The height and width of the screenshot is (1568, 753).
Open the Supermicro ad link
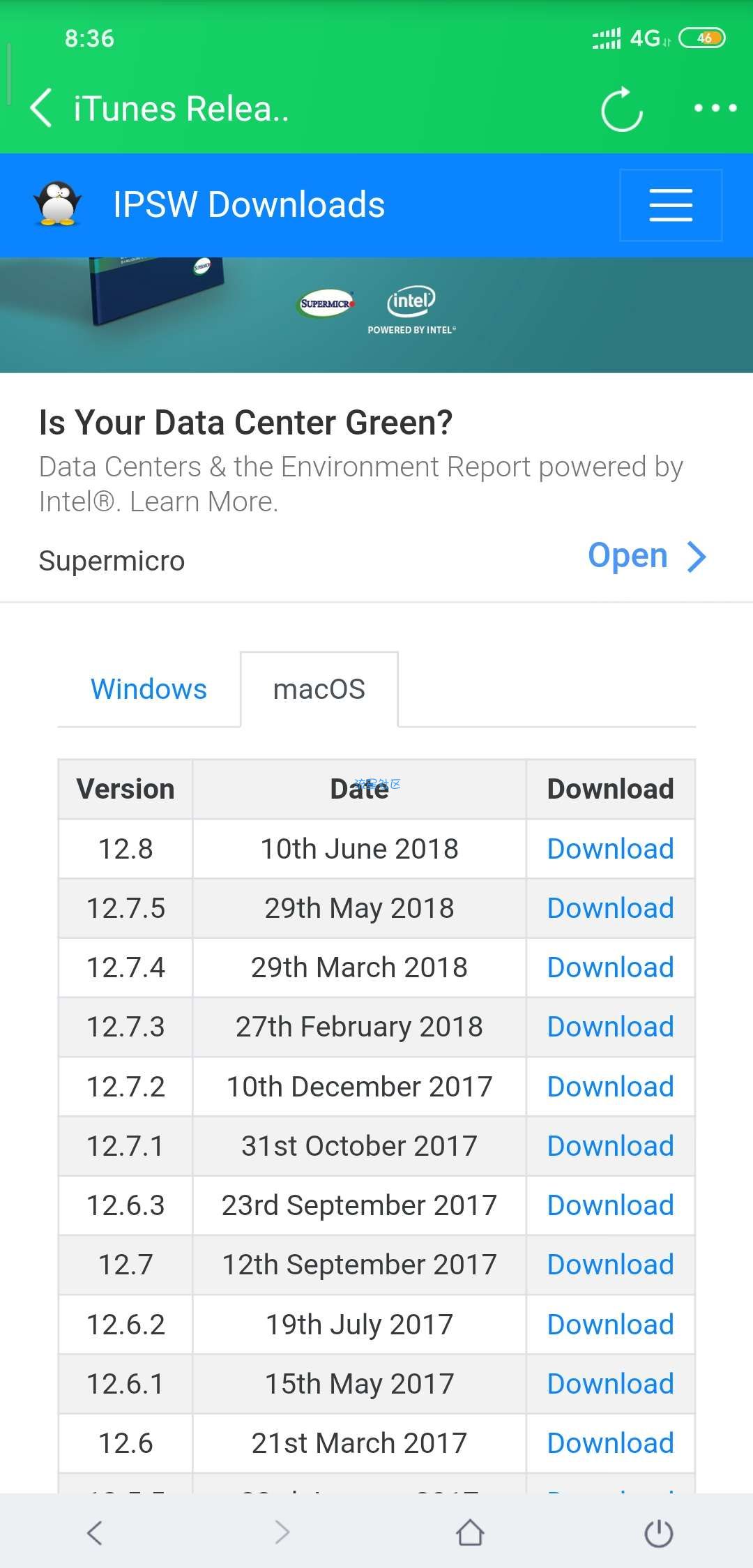(x=647, y=556)
